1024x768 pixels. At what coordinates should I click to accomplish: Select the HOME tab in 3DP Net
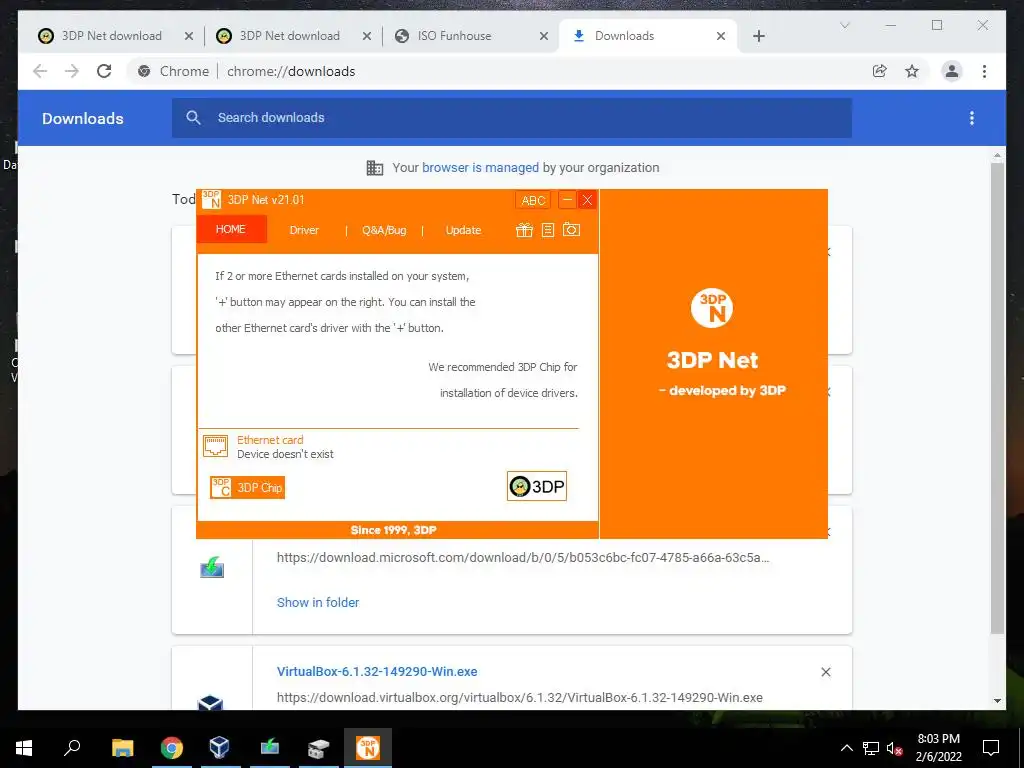tap(231, 229)
